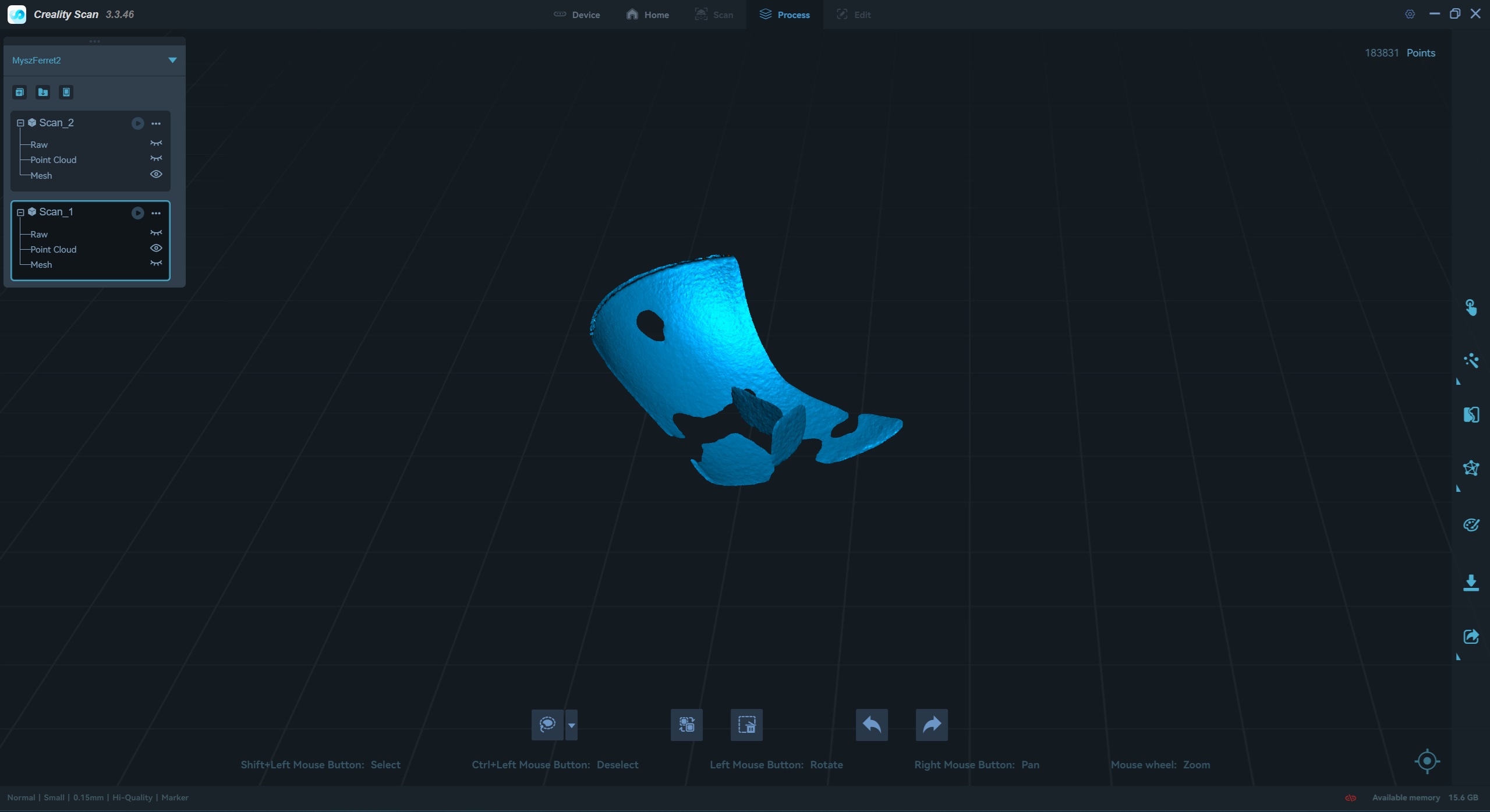The width and height of the screenshot is (1490, 812).
Task: Select the lasso selection tool
Action: [547, 725]
